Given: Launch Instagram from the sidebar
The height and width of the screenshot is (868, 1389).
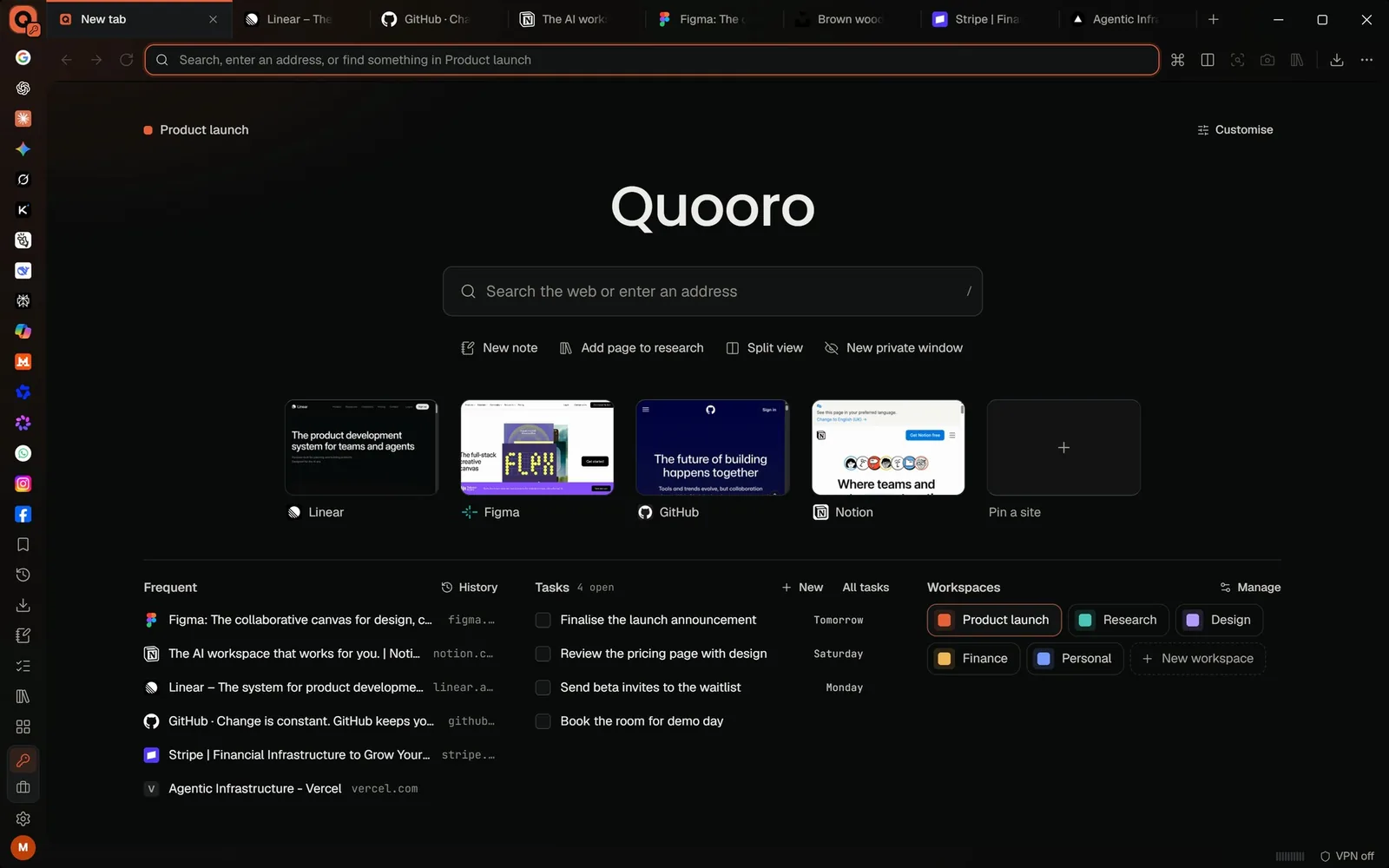Looking at the screenshot, I should 23,483.
